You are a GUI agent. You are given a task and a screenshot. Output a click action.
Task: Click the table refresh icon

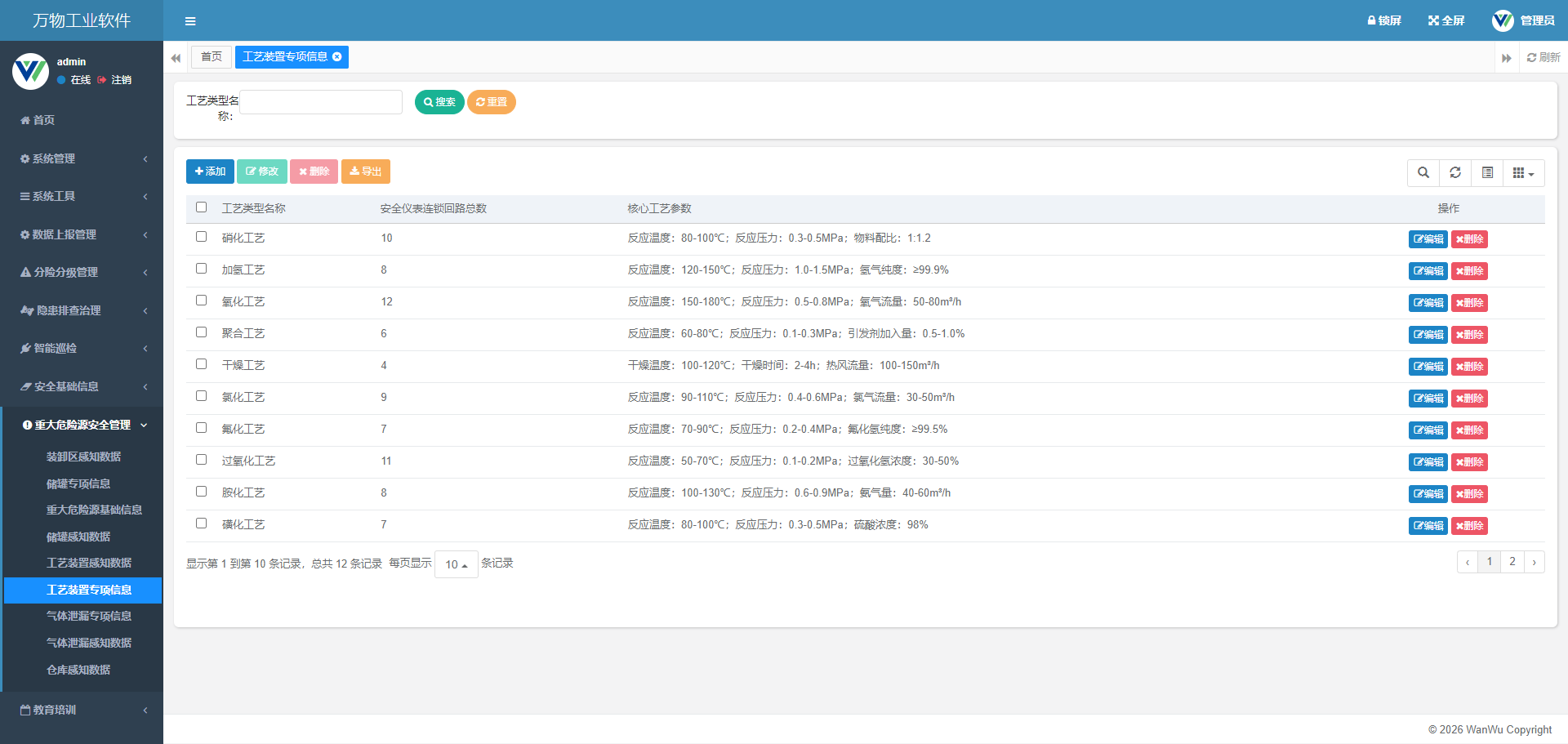tap(1455, 172)
